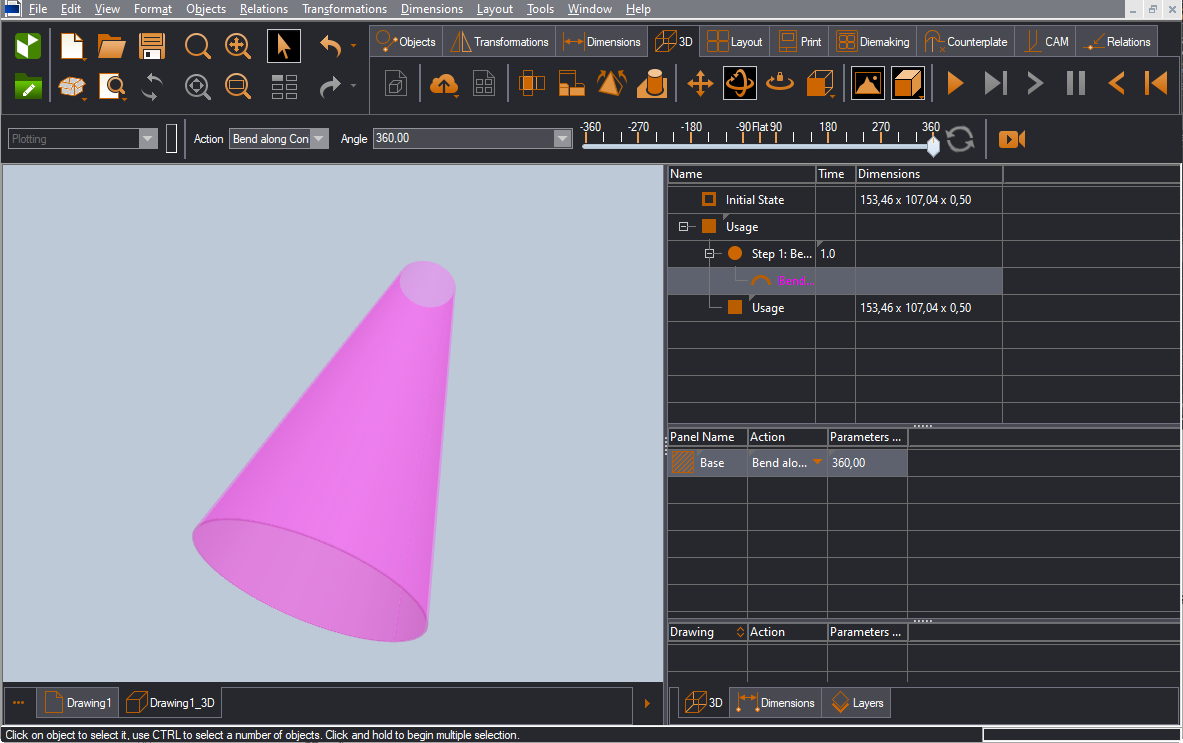Click the cloud upload icon
The width and height of the screenshot is (1183, 743).
click(443, 84)
